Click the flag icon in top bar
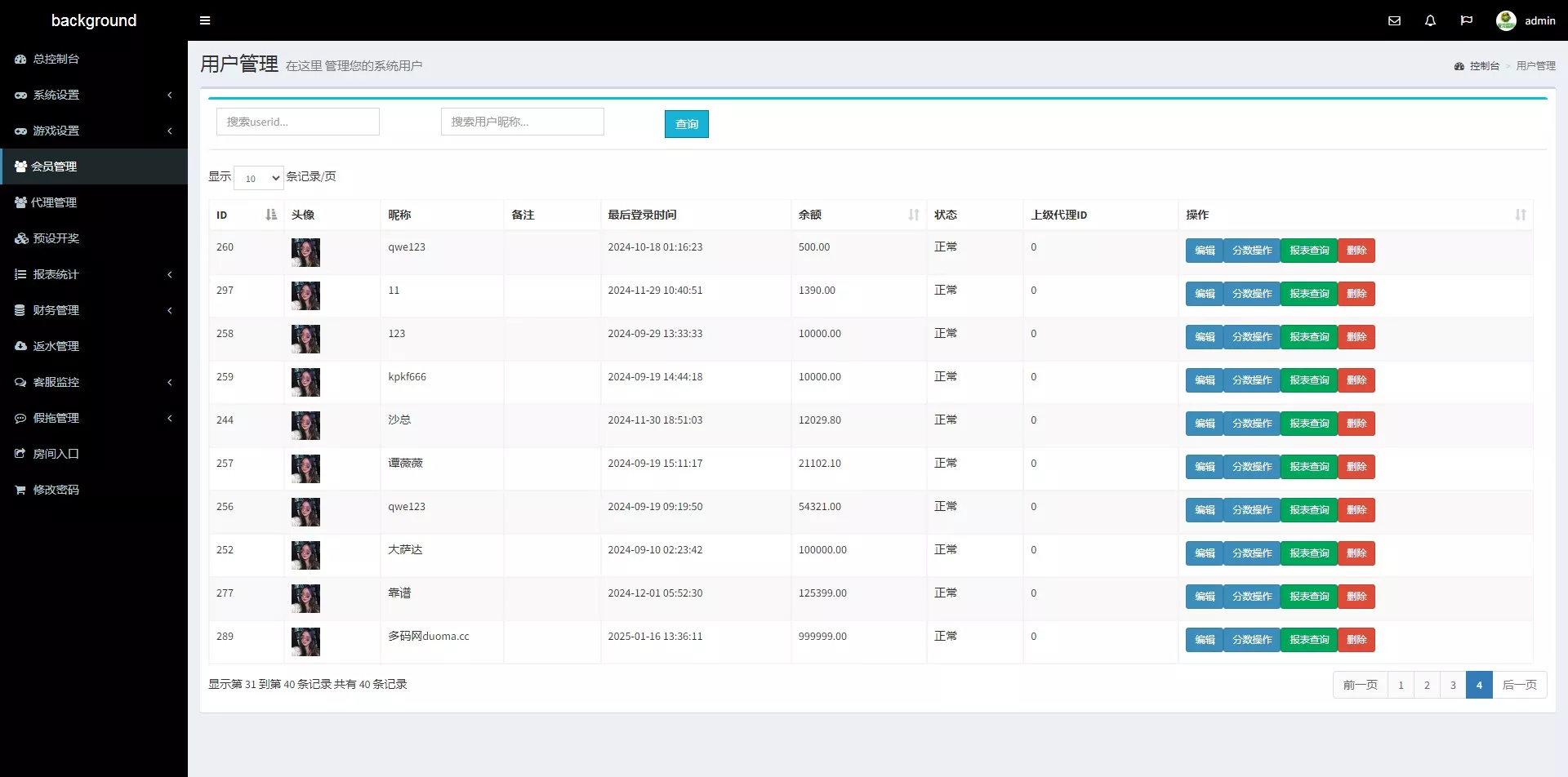The width and height of the screenshot is (1568, 777). [x=1466, y=20]
